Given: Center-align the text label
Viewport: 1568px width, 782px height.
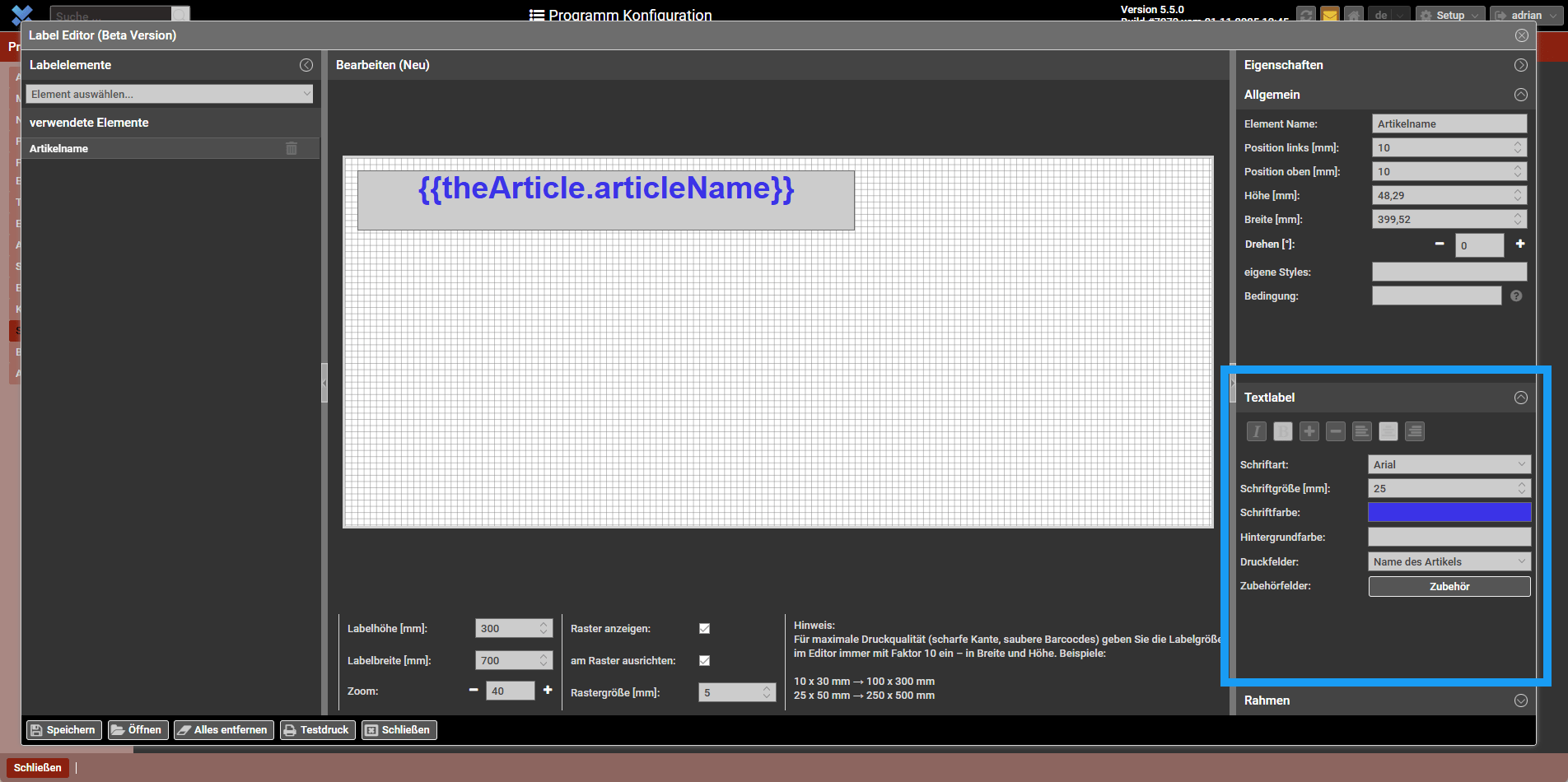Looking at the screenshot, I should click(x=1388, y=431).
